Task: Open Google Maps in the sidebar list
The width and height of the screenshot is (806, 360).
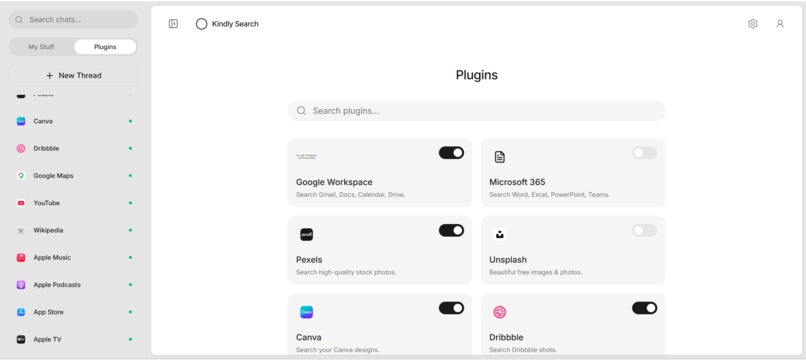Action: [x=73, y=176]
